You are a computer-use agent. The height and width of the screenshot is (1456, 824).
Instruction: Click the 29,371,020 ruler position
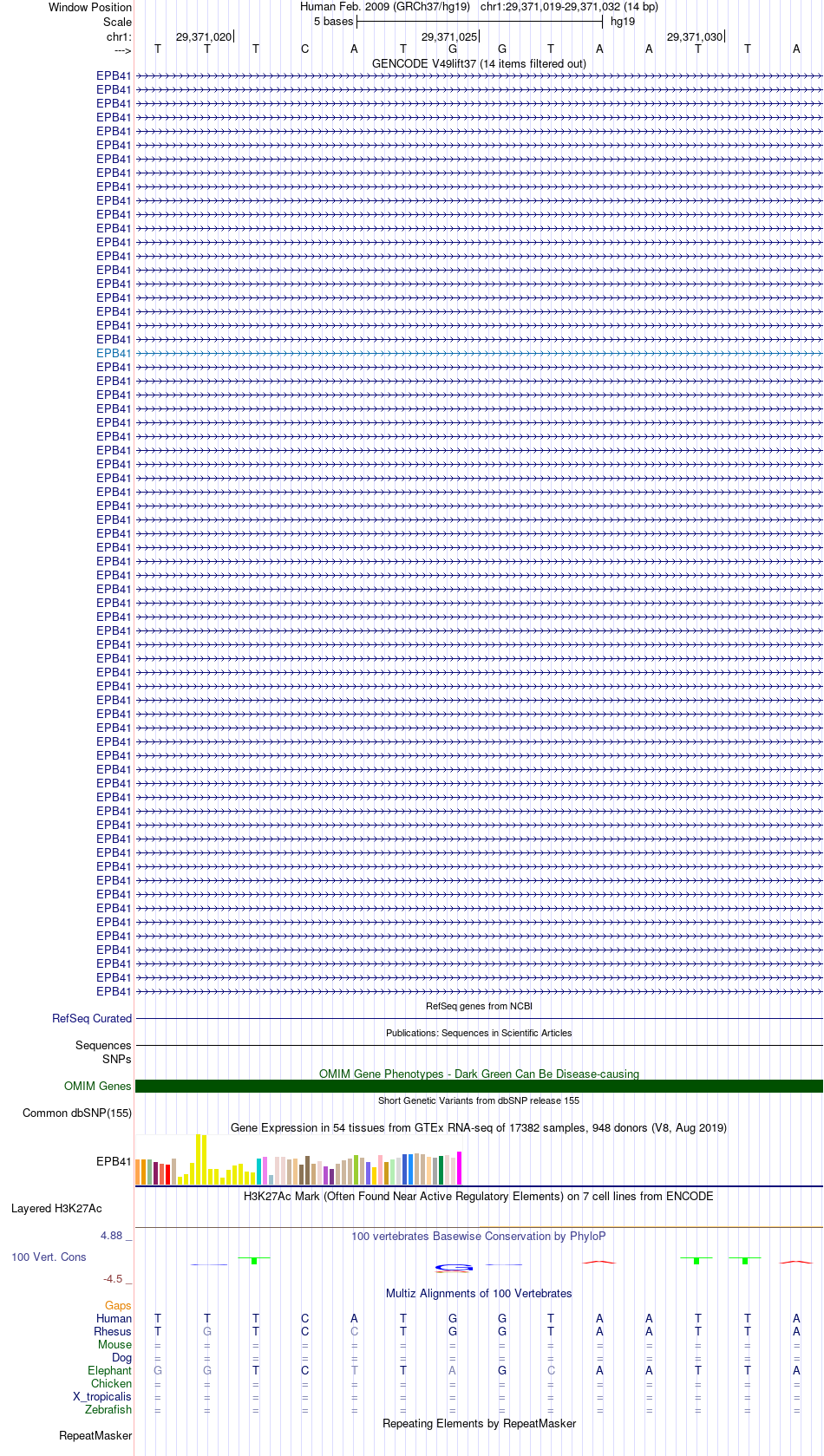click(204, 37)
